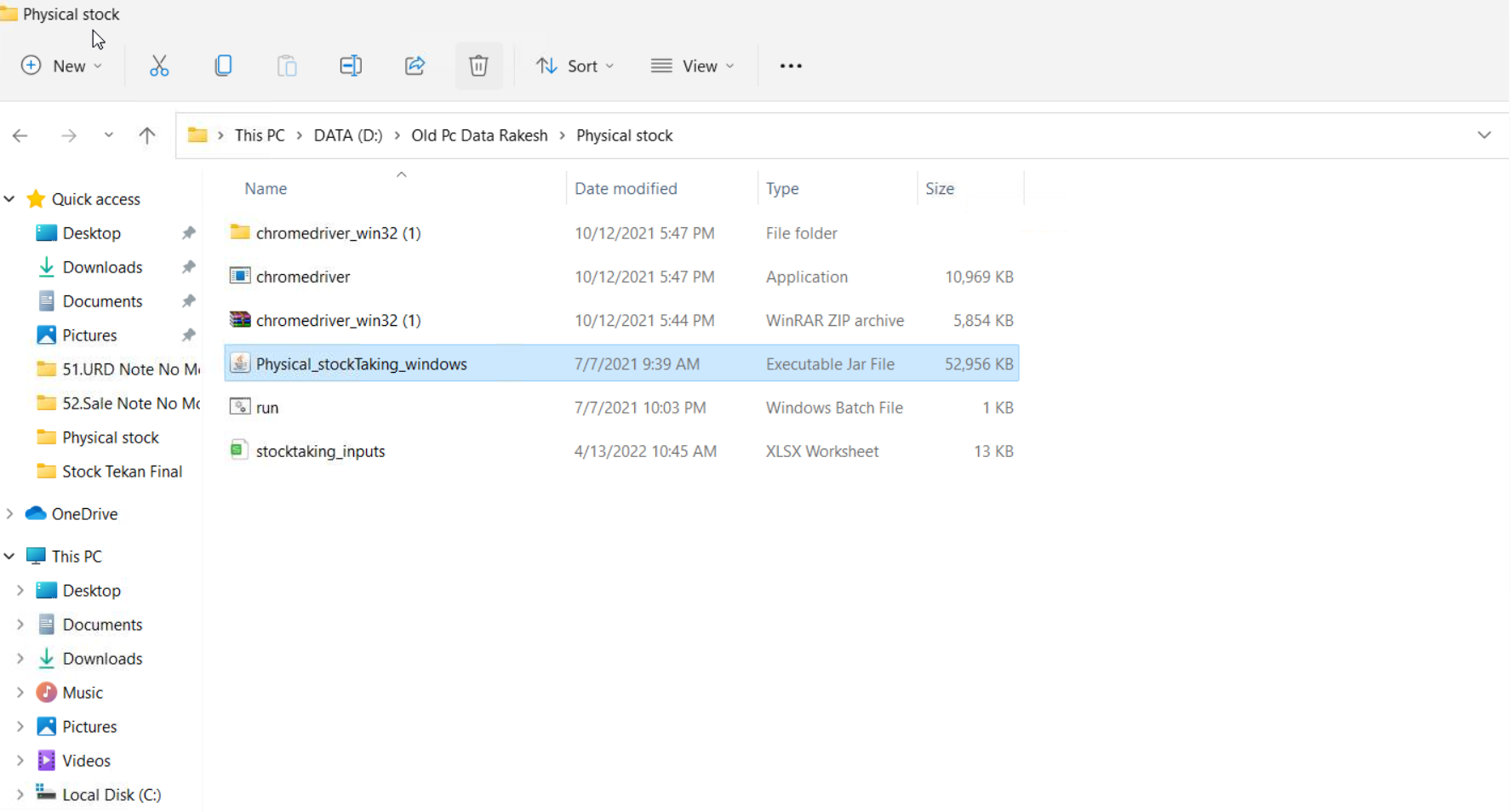The image size is (1510, 812).
Task: Click Physical stock breadcrumb segment
Action: [625, 135]
